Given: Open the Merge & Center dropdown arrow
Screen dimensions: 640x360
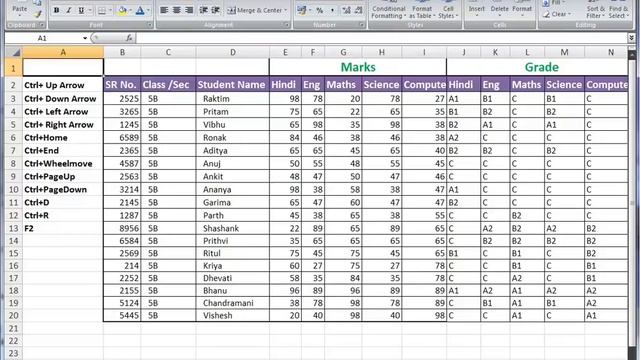Looking at the screenshot, I should (286, 10).
